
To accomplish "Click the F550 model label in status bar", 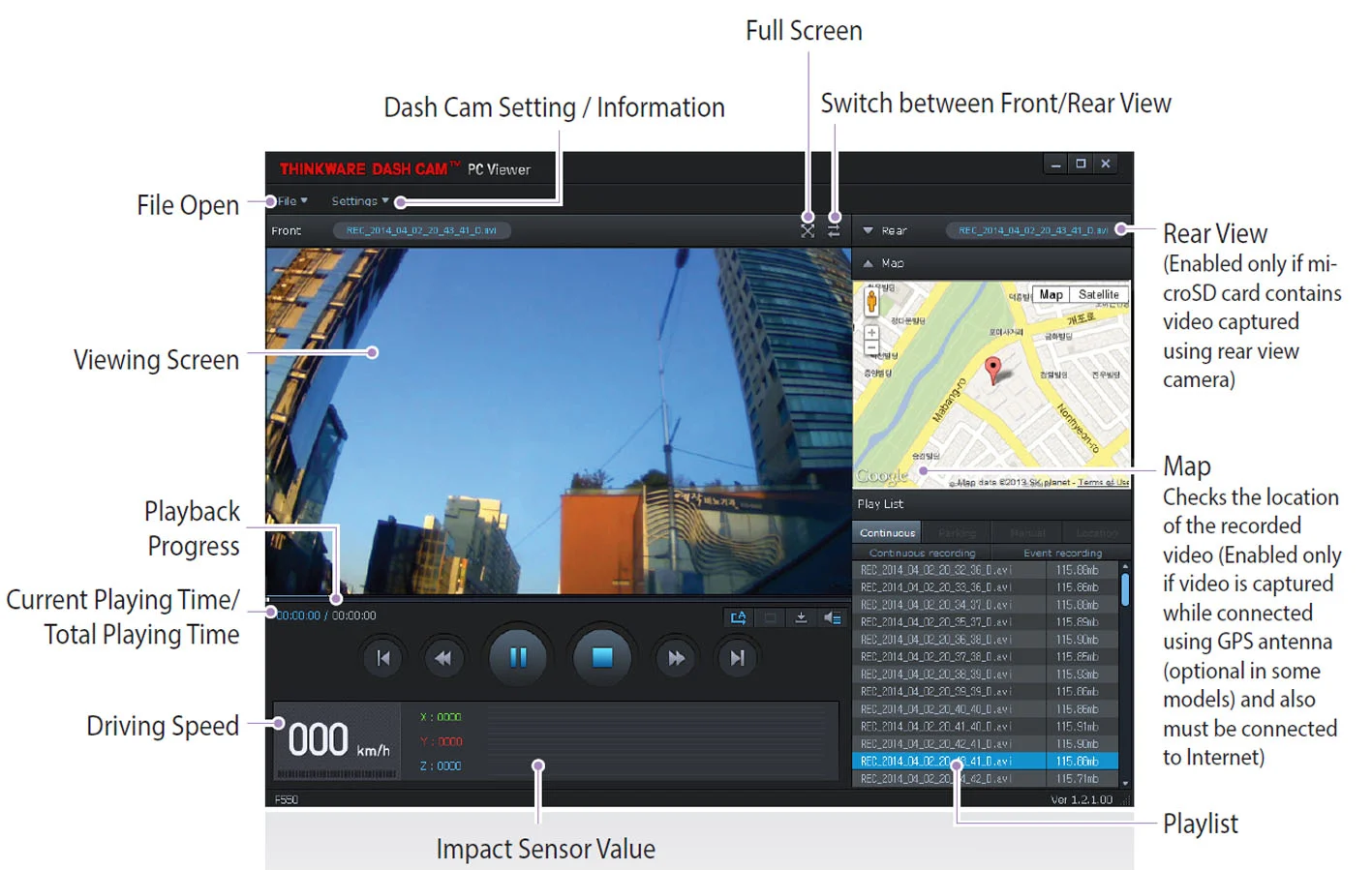I will (287, 800).
